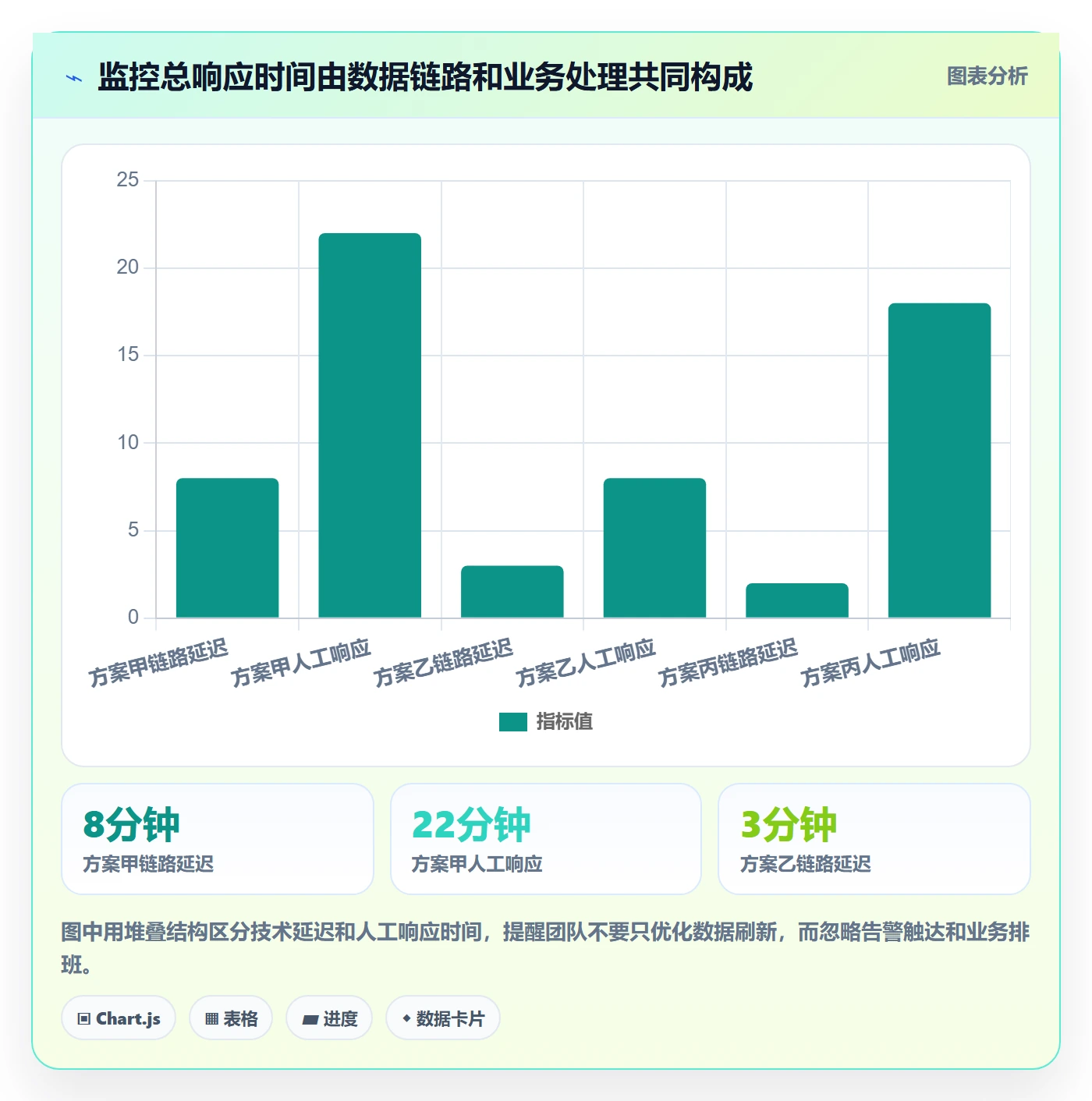
Task: Click the title 监控总响应时间由数据链路和业务处理共同构成
Action: (425, 77)
